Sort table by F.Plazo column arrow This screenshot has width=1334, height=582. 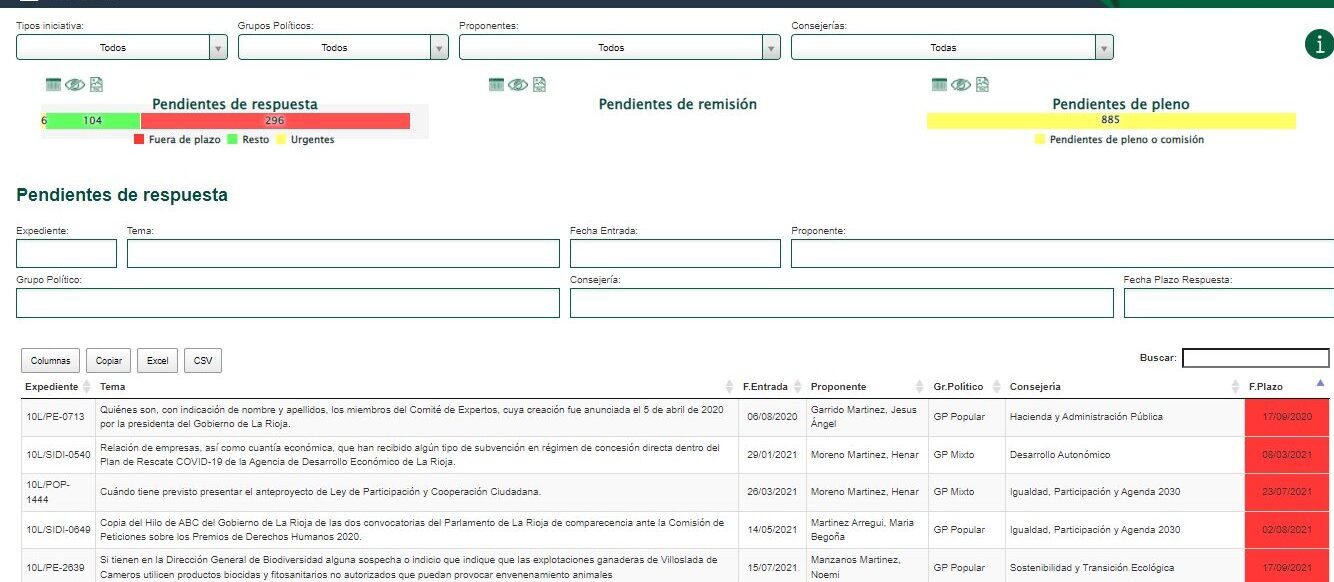tap(1319, 385)
